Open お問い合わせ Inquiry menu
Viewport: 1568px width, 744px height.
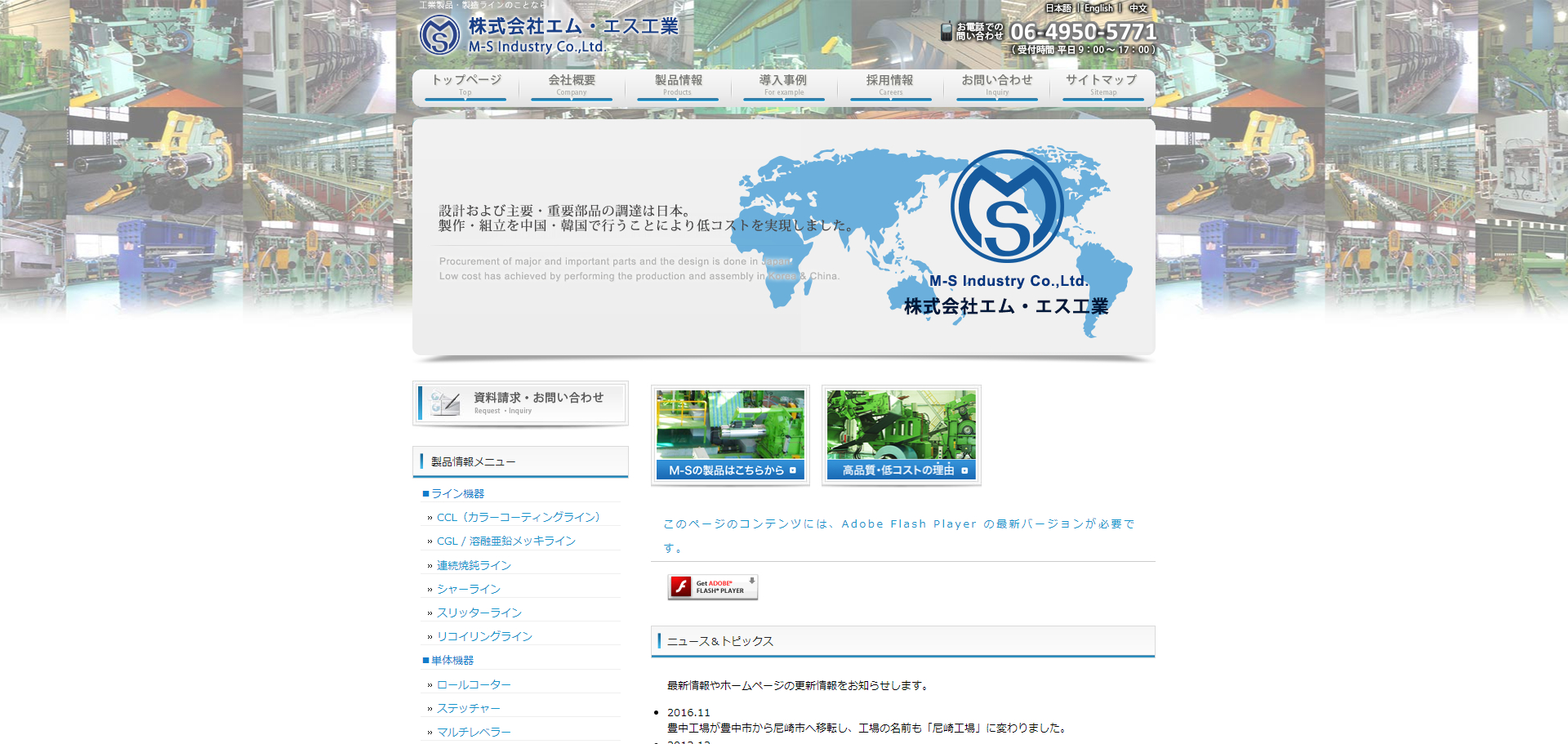point(997,86)
